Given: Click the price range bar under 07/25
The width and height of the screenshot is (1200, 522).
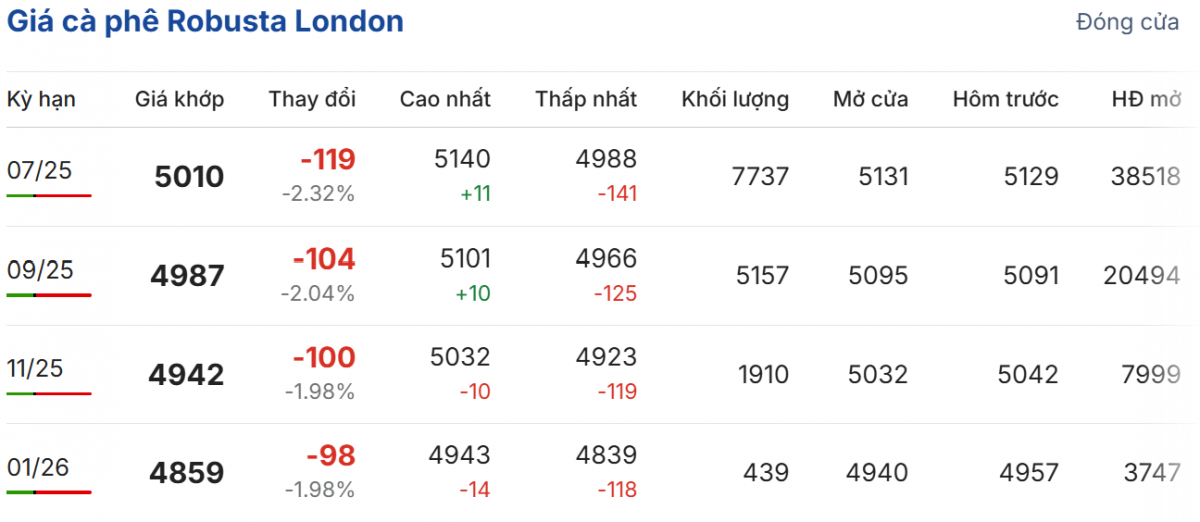Looking at the screenshot, I should click(x=49, y=196).
